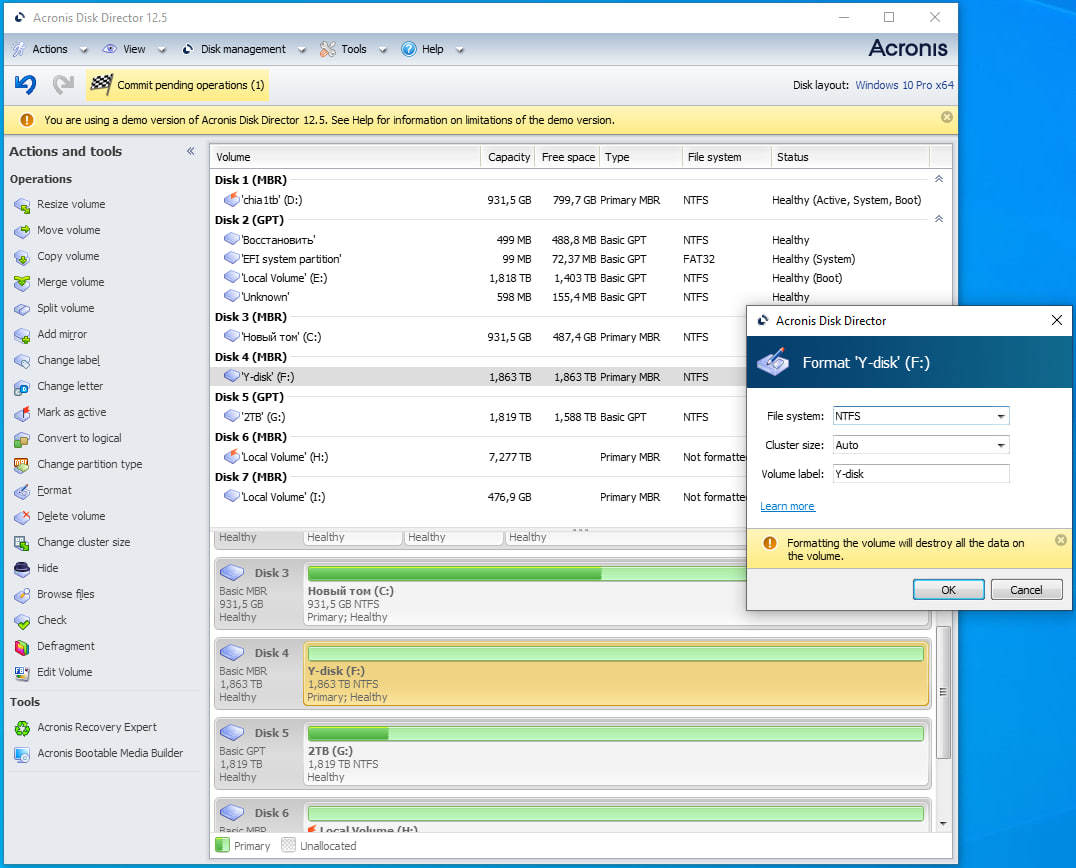Select the 'Local Volume' (H:) row

point(479,457)
